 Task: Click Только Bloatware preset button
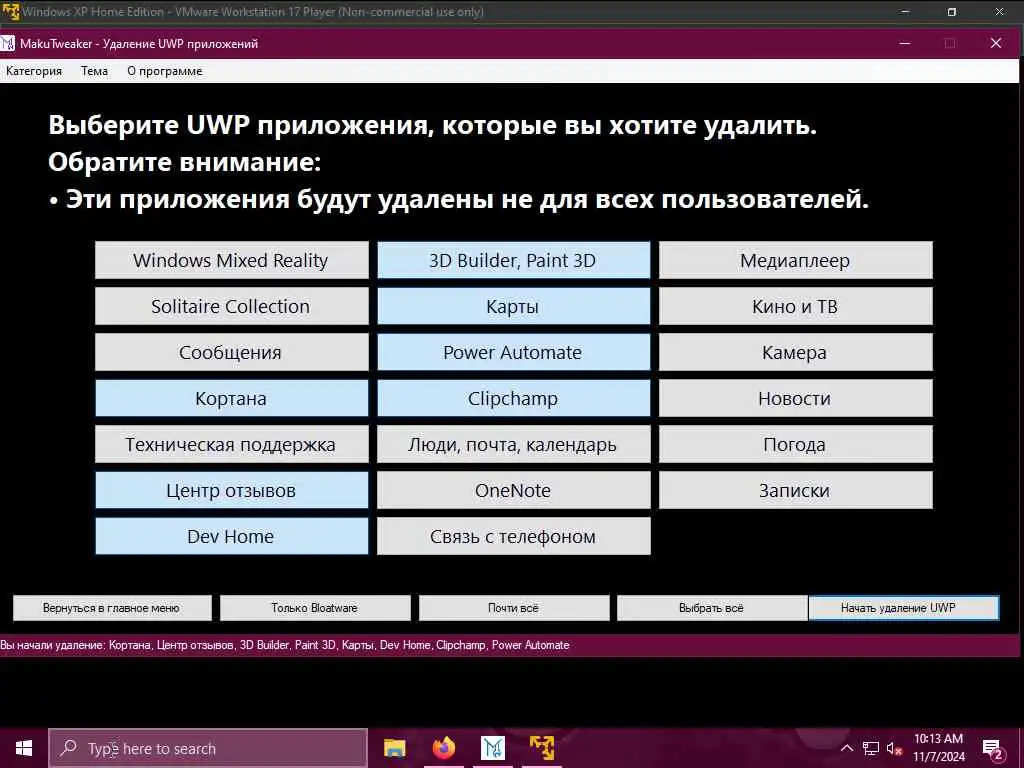[315, 608]
